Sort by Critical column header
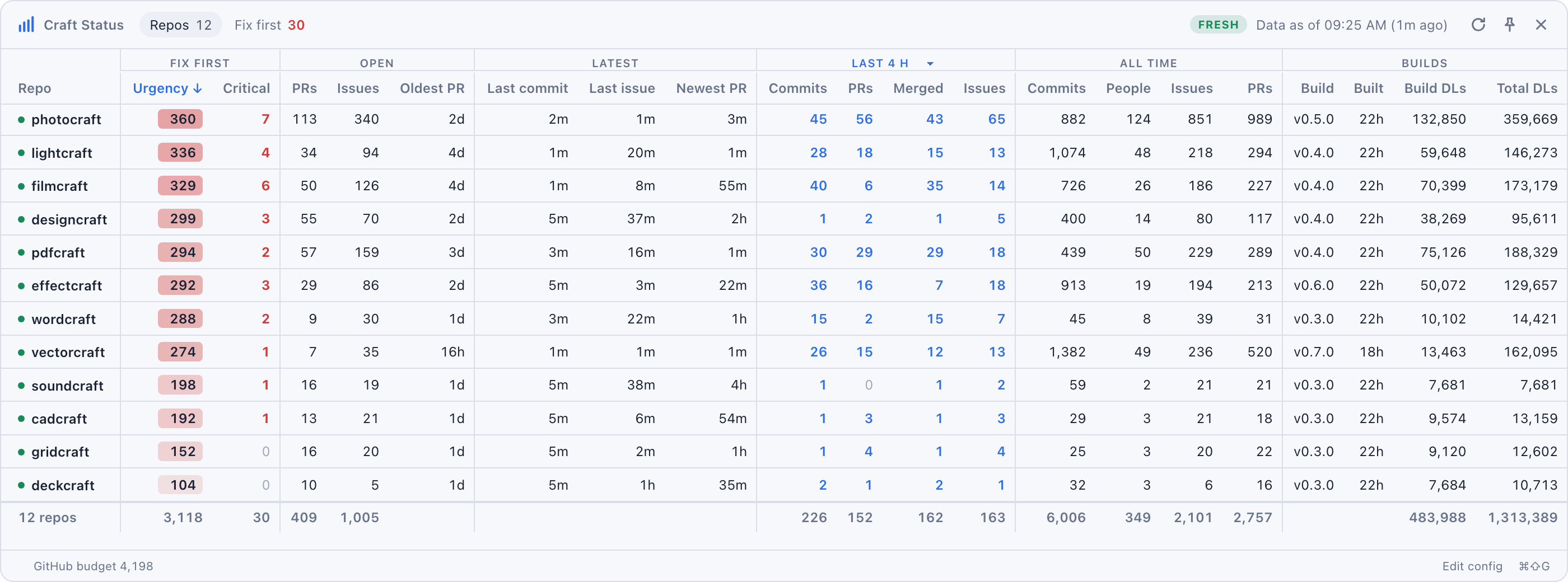The height and width of the screenshot is (582, 1568). [x=246, y=88]
